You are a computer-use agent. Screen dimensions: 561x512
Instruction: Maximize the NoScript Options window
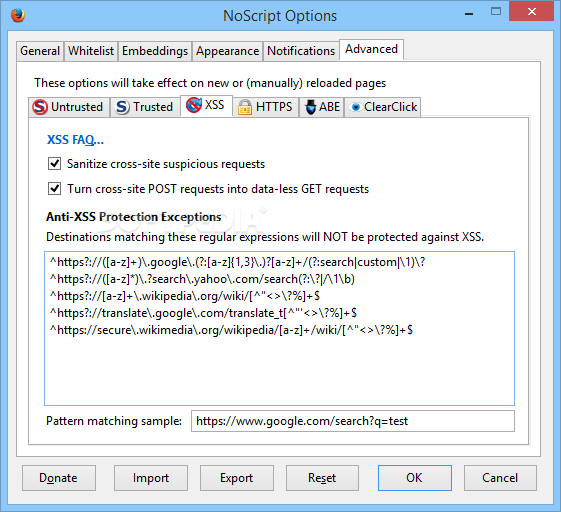click(496, 12)
